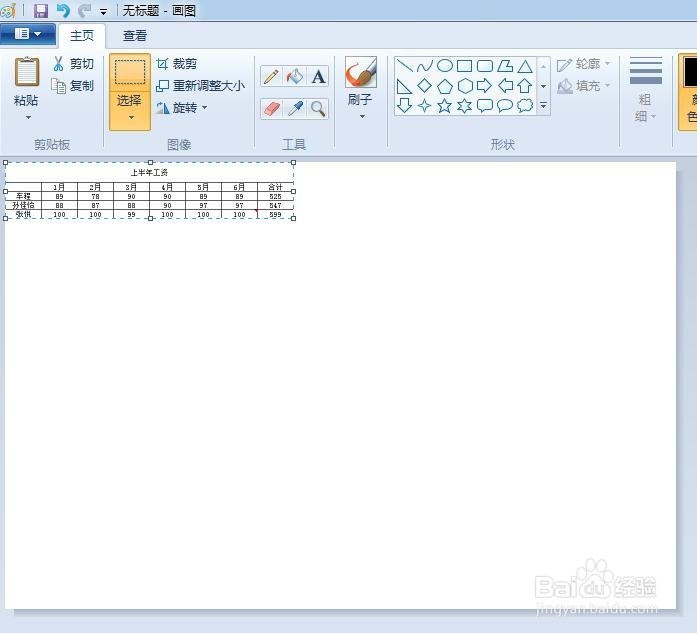
Task: Open the blue Paint file menu button
Action: 28,34
